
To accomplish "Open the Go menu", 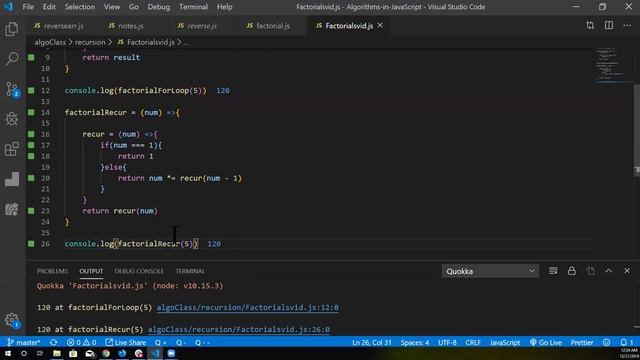I will 133,7.
